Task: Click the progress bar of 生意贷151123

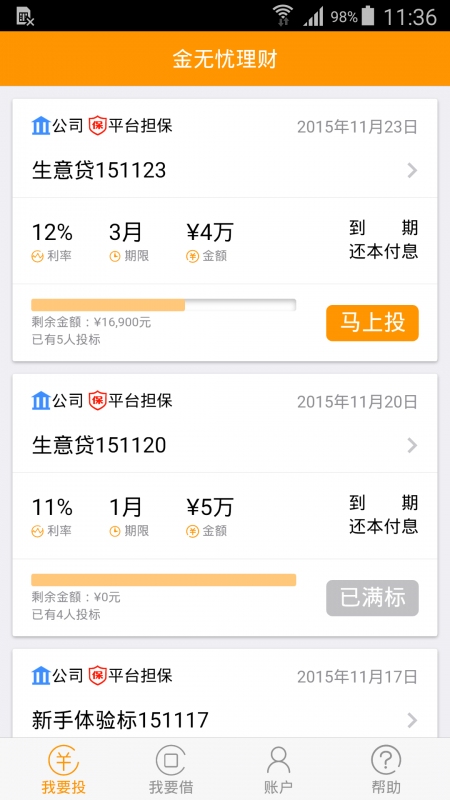Action: (164, 305)
